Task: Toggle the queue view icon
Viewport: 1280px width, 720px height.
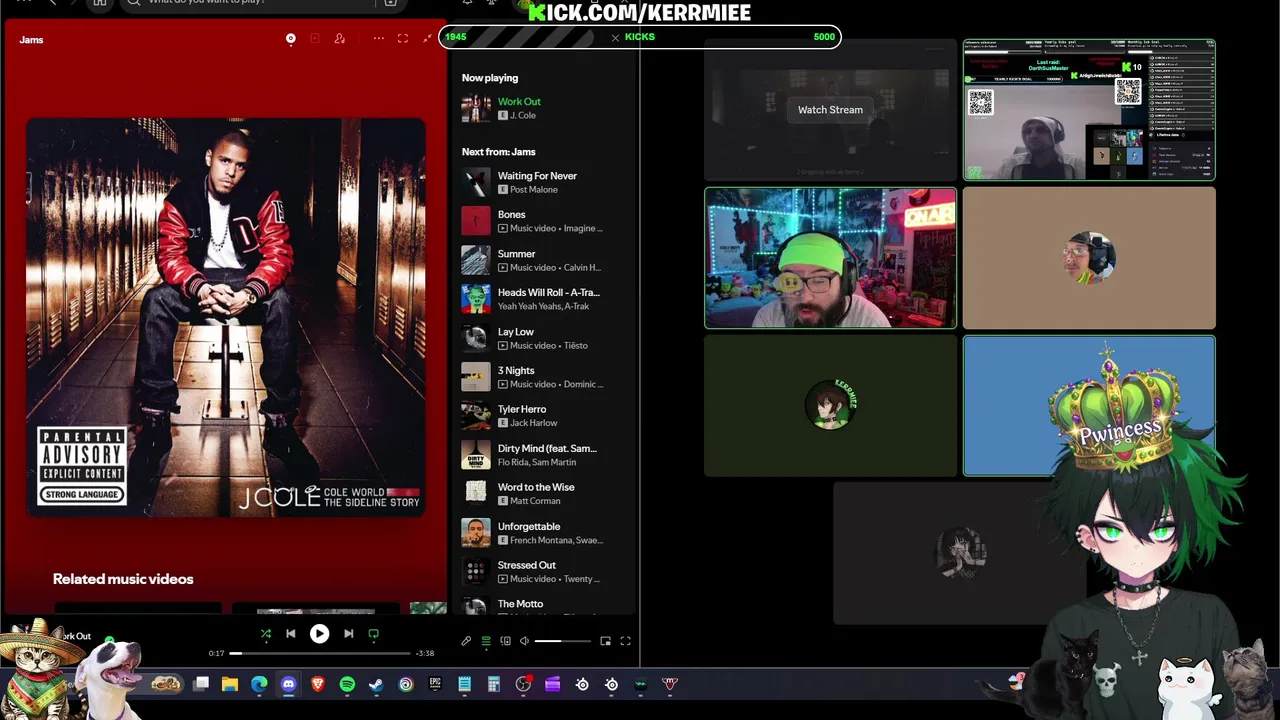Action: click(x=486, y=641)
